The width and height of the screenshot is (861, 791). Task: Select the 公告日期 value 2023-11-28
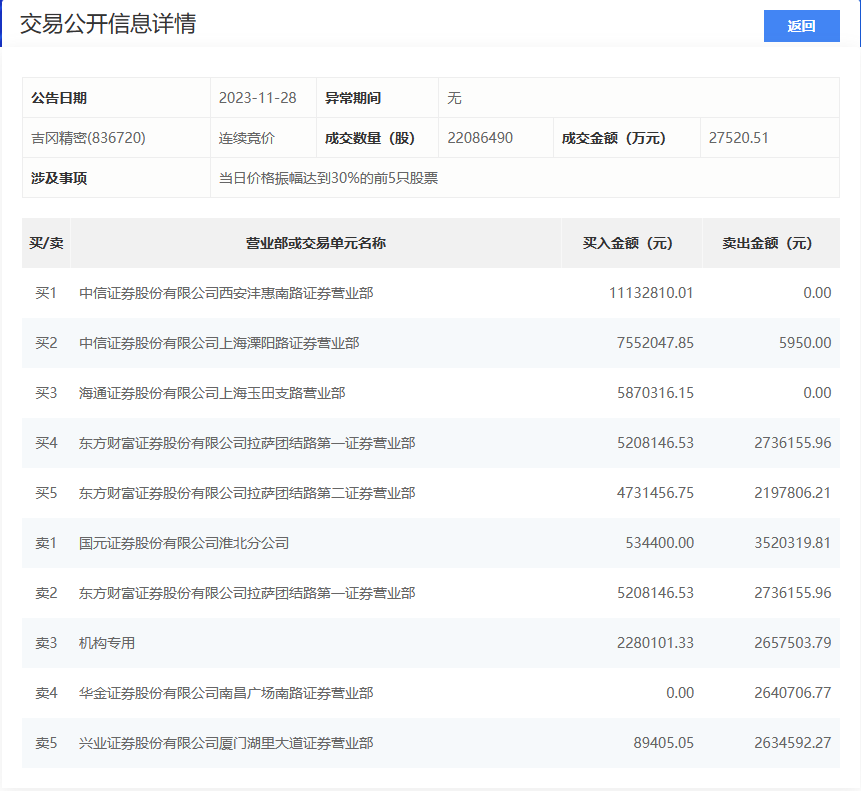(x=257, y=98)
